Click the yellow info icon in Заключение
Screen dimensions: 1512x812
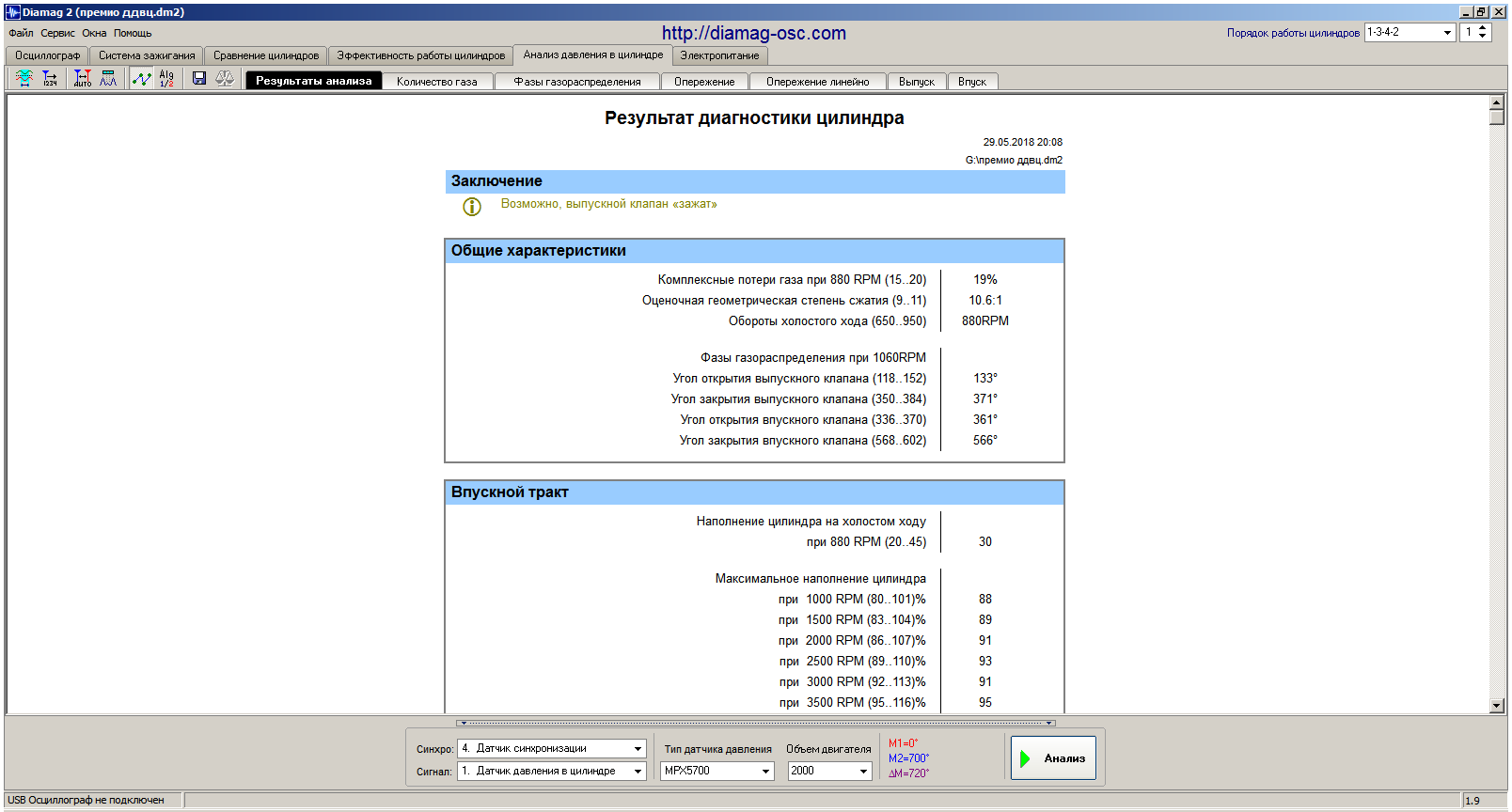coord(472,206)
